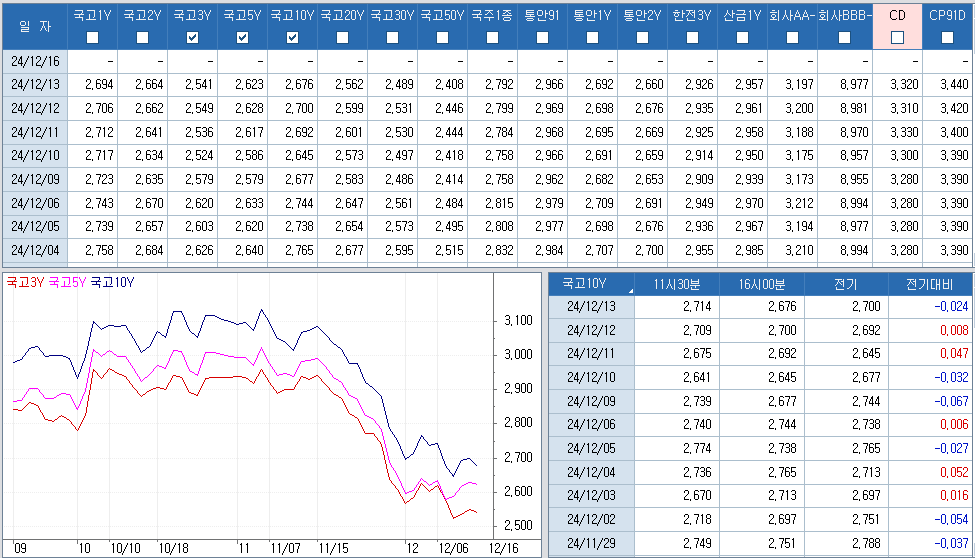Click the 일자 column header
975x558 pixels.
tap(35, 25)
